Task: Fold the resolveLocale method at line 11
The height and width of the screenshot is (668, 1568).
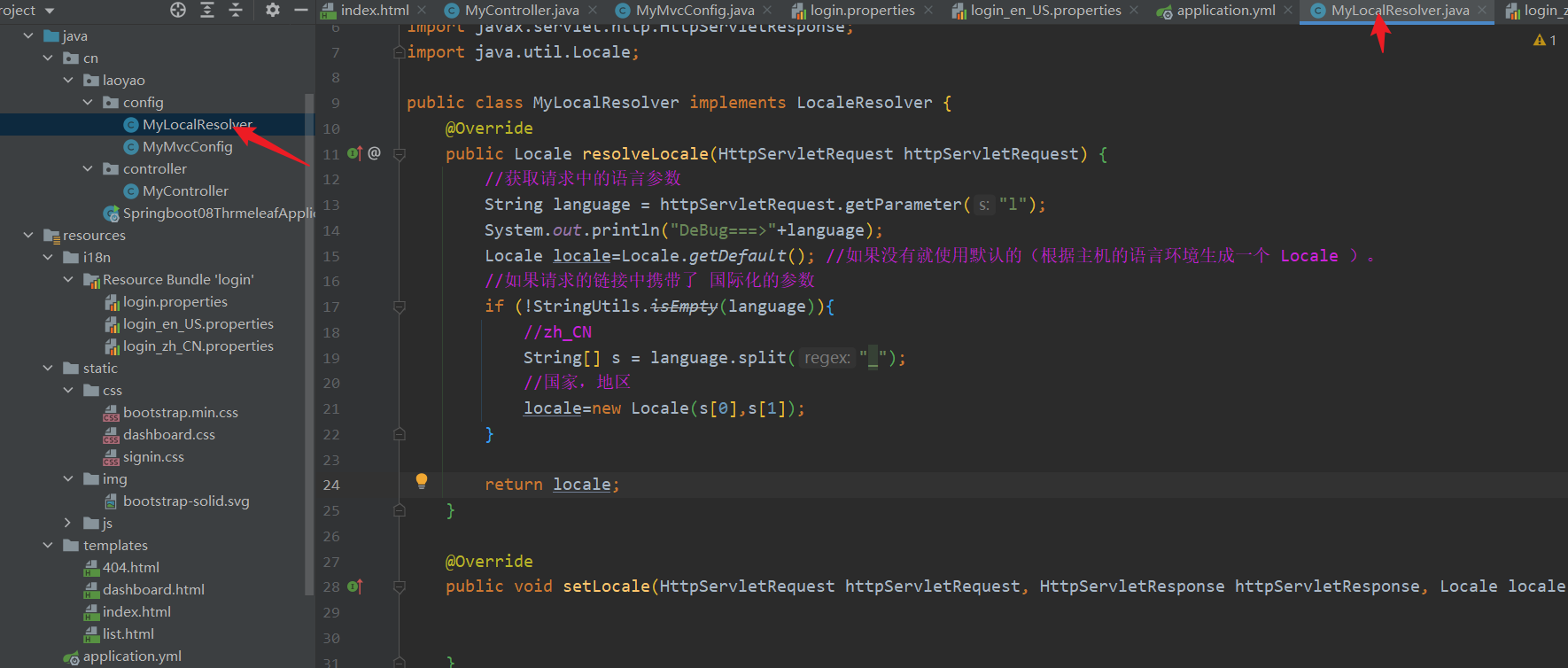Action: [x=400, y=154]
